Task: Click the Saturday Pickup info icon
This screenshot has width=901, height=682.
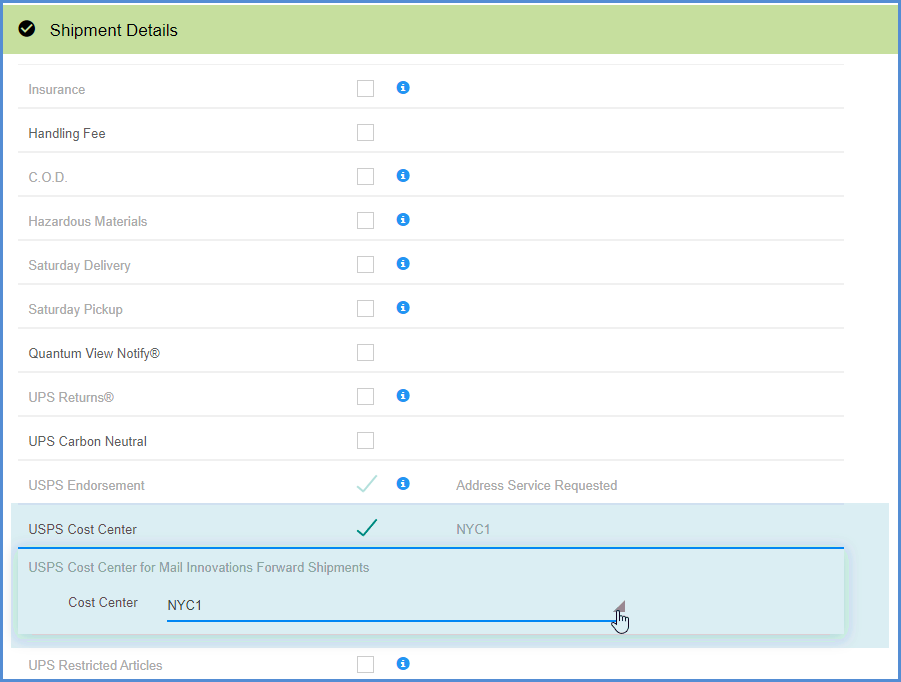Action: pos(403,308)
